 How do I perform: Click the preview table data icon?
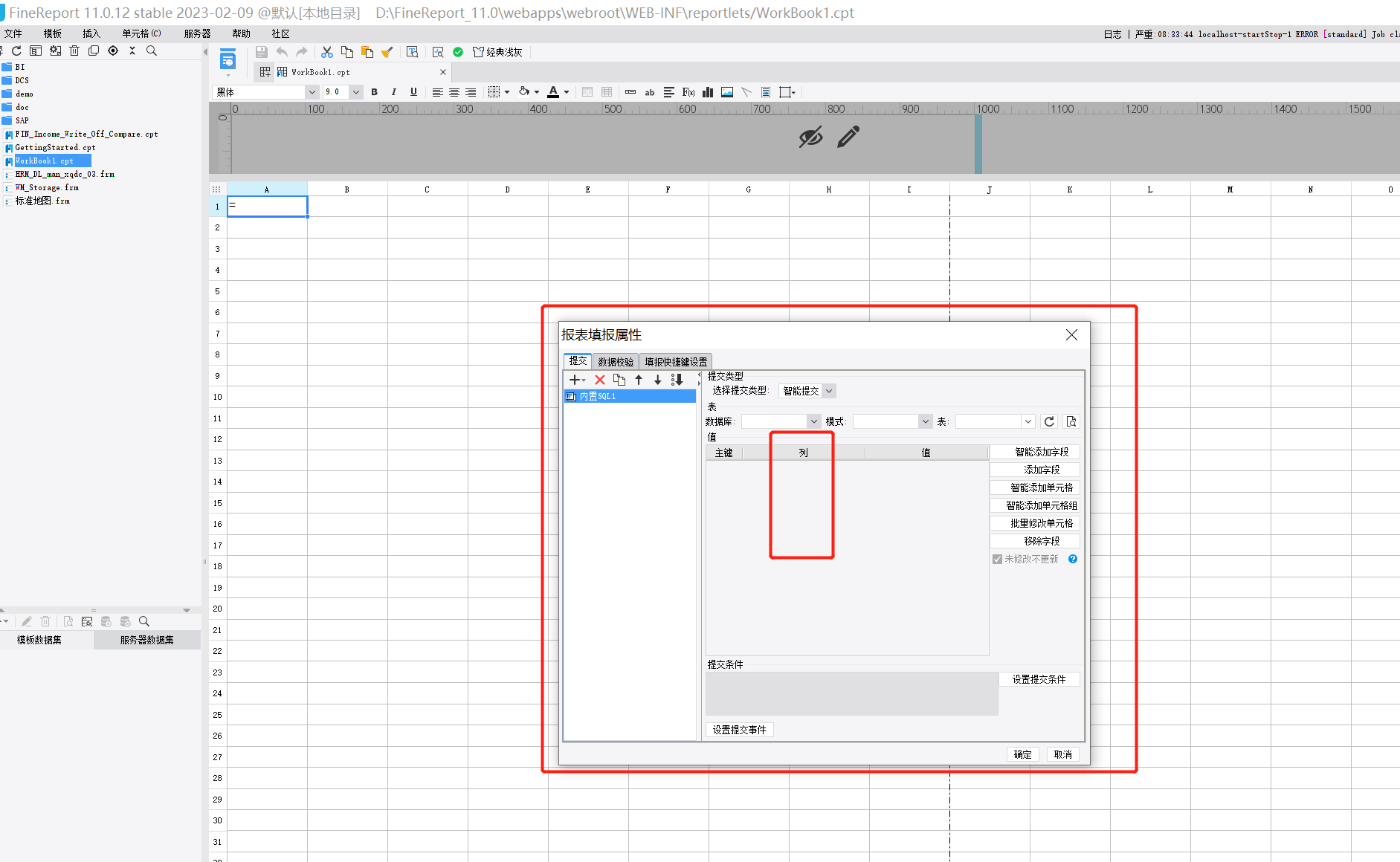1071,421
